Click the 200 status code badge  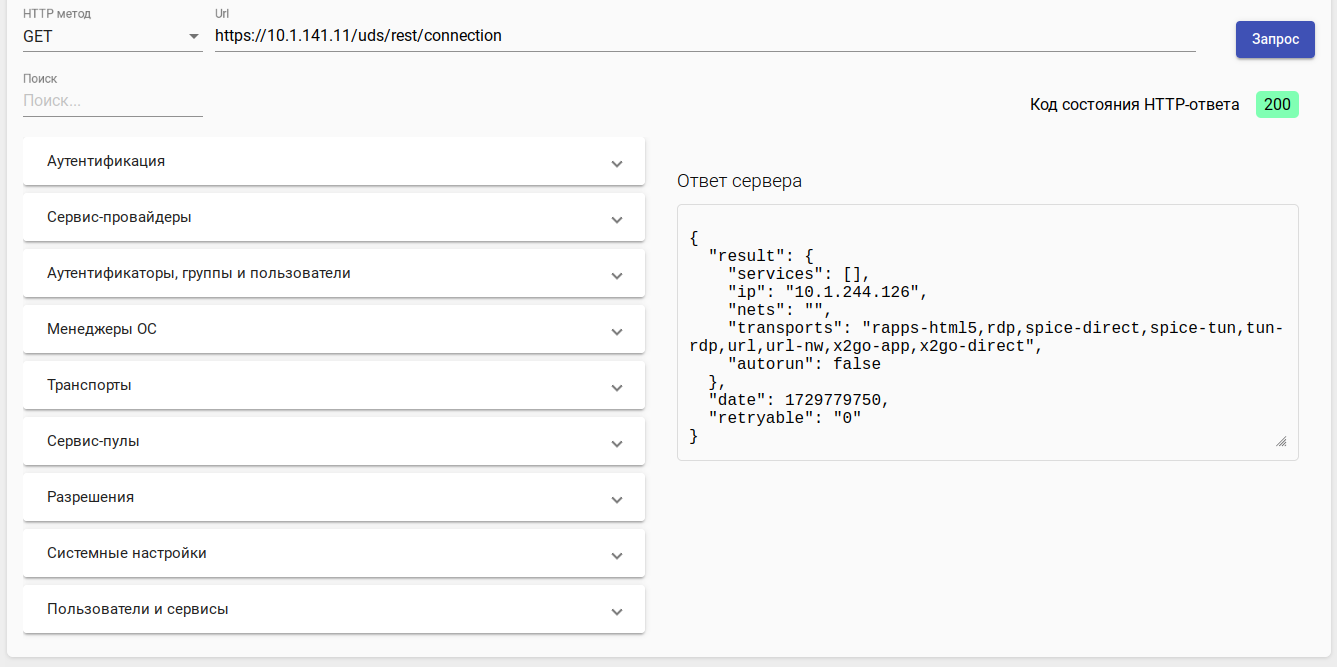[x=1277, y=105]
